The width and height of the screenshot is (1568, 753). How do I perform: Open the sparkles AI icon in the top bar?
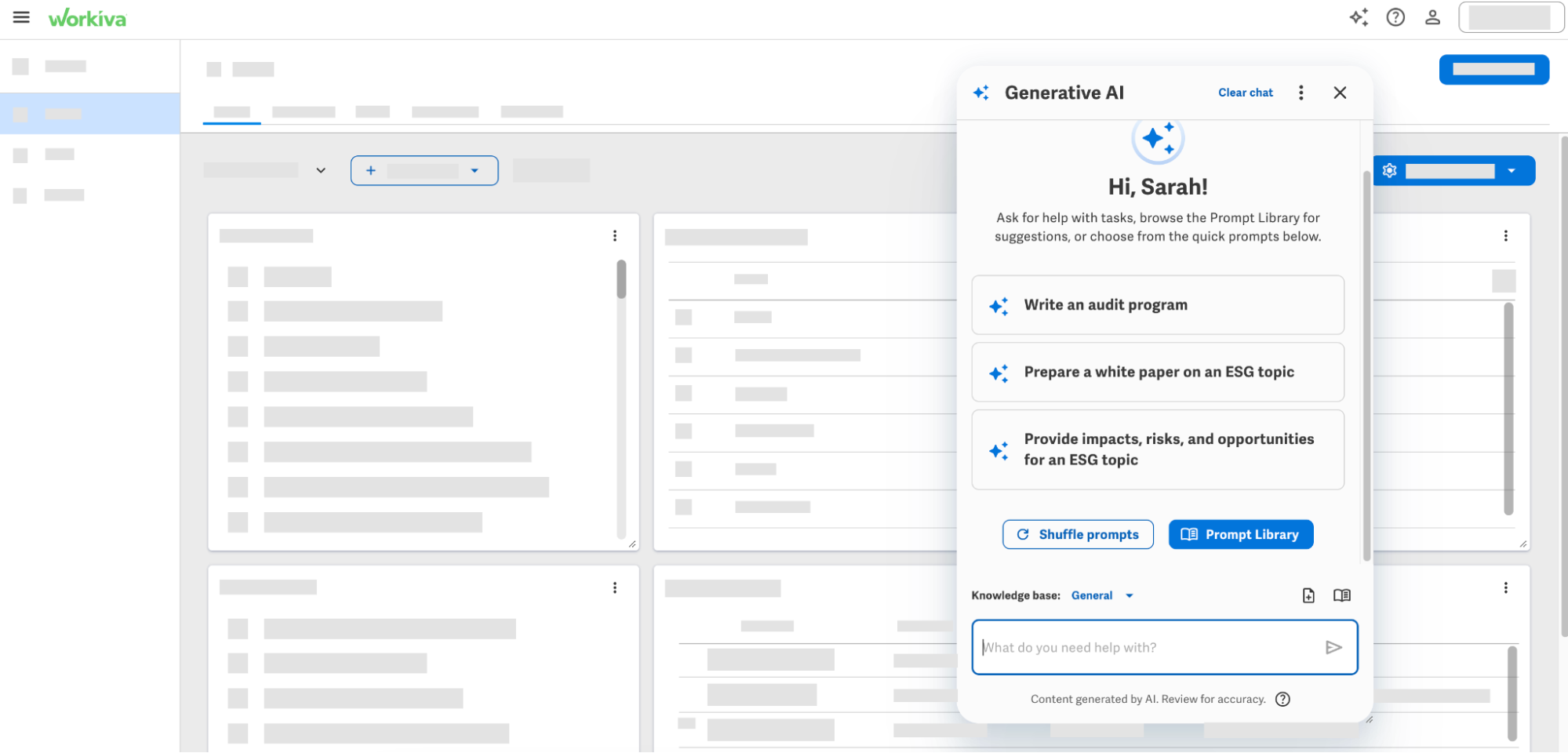pyautogui.click(x=1359, y=17)
